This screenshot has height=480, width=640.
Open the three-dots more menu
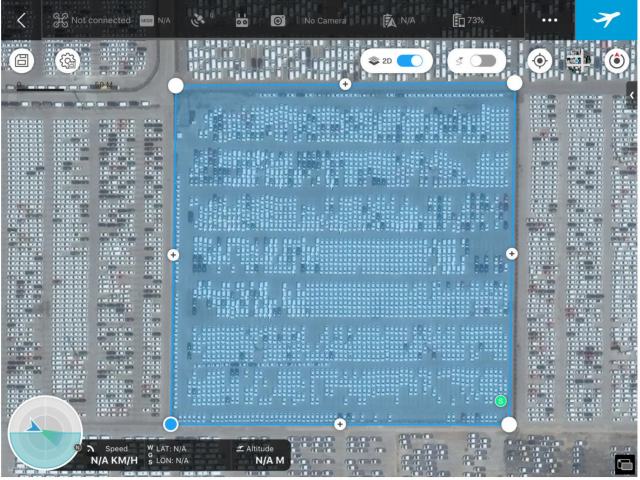pyautogui.click(x=549, y=20)
